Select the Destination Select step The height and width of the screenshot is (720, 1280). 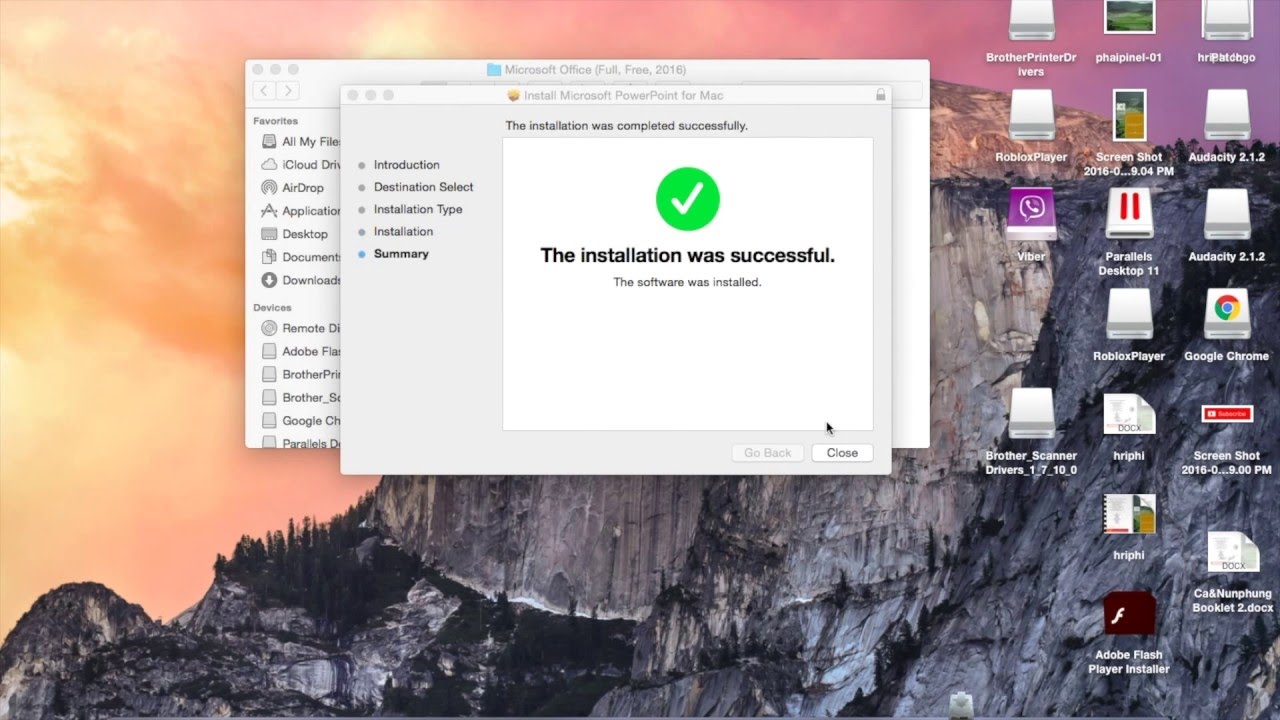[423, 187]
